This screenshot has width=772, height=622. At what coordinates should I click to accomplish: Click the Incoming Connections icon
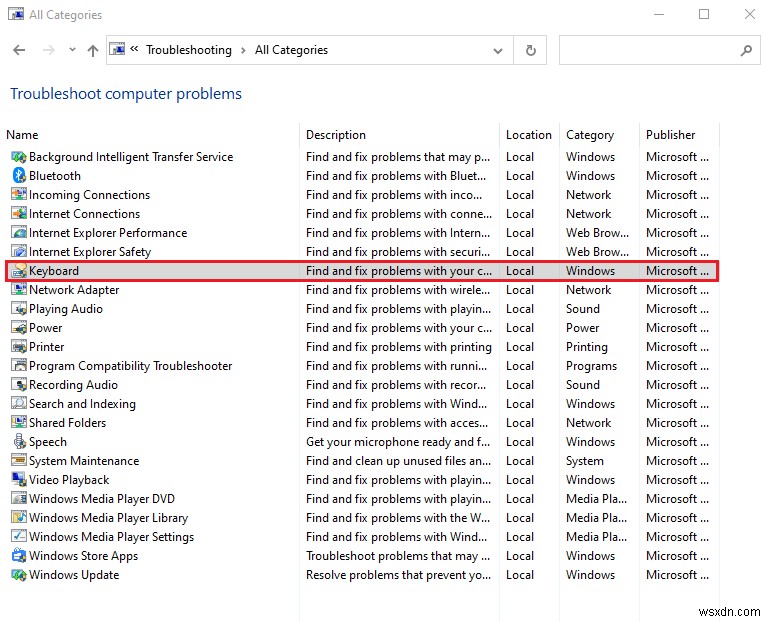pyautogui.click(x=19, y=195)
